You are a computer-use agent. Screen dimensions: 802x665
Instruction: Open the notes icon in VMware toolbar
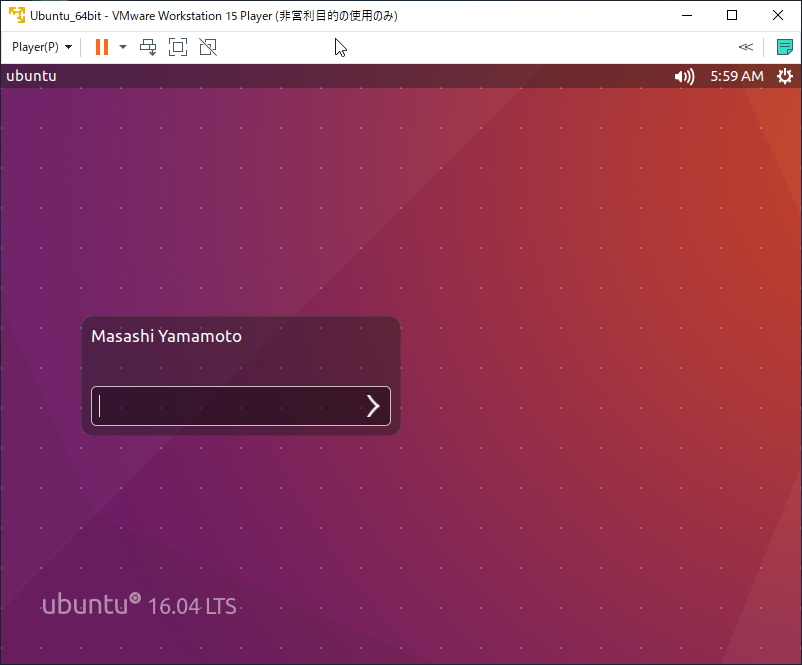coord(785,47)
